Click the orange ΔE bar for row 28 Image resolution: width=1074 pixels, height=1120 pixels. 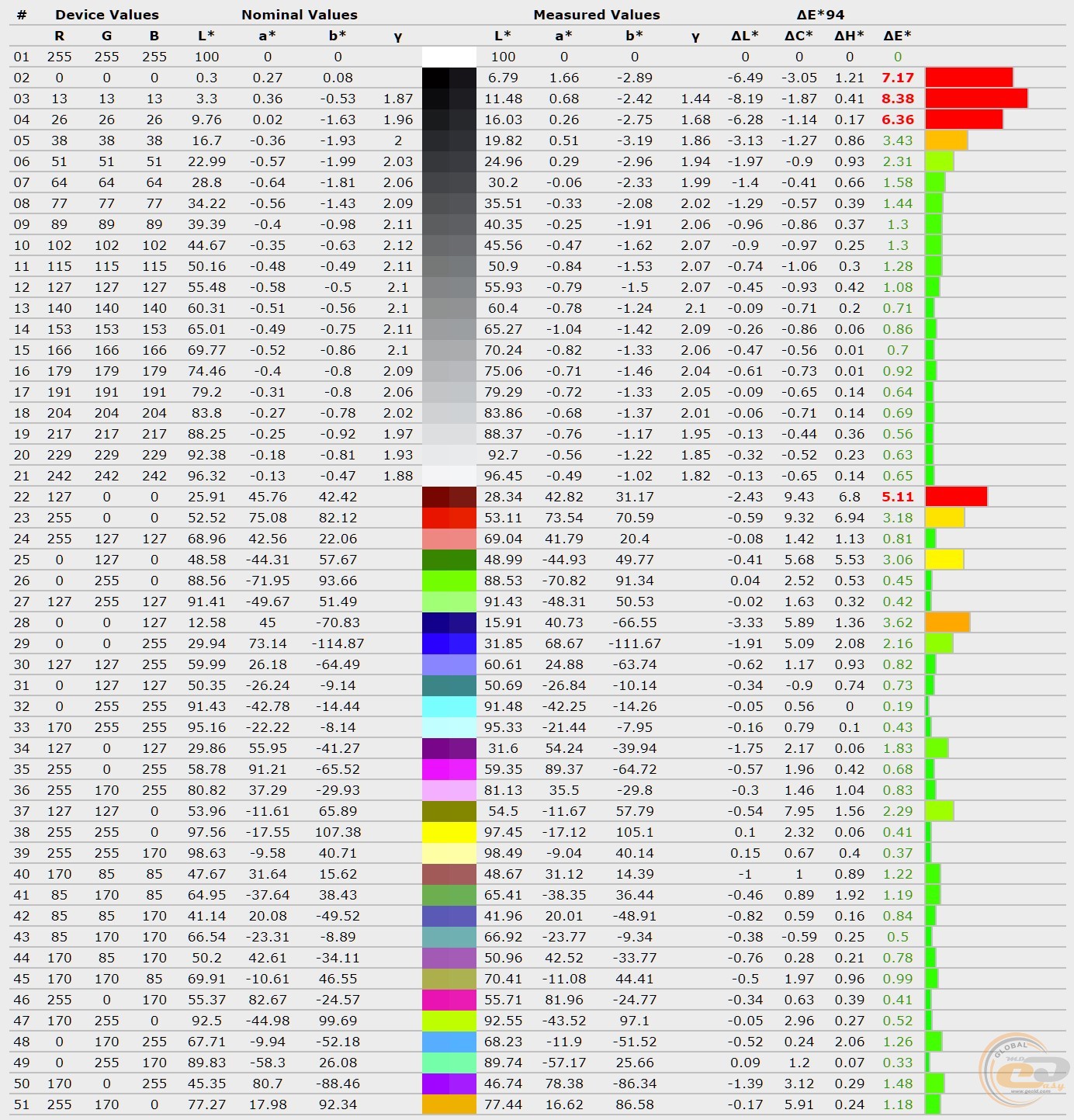coord(948,622)
